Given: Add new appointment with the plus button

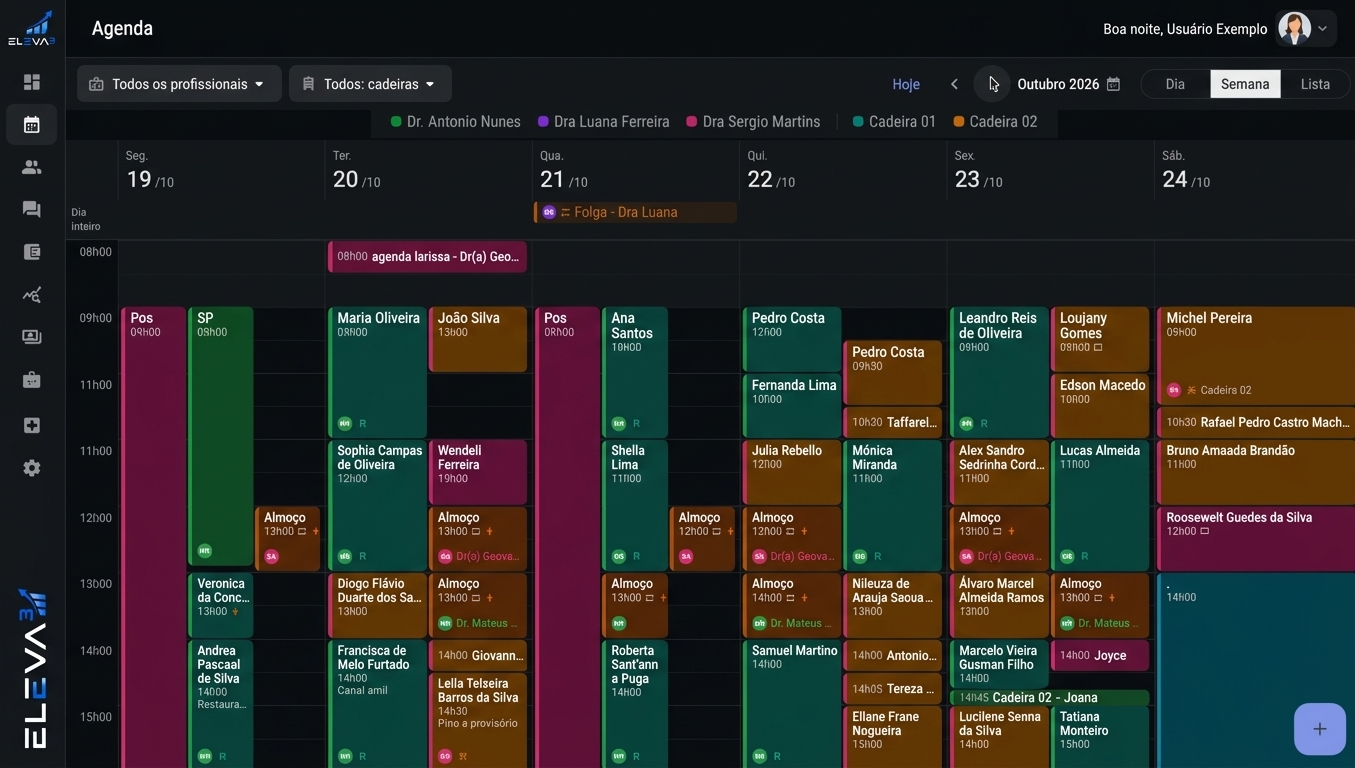Looking at the screenshot, I should click(x=1320, y=729).
